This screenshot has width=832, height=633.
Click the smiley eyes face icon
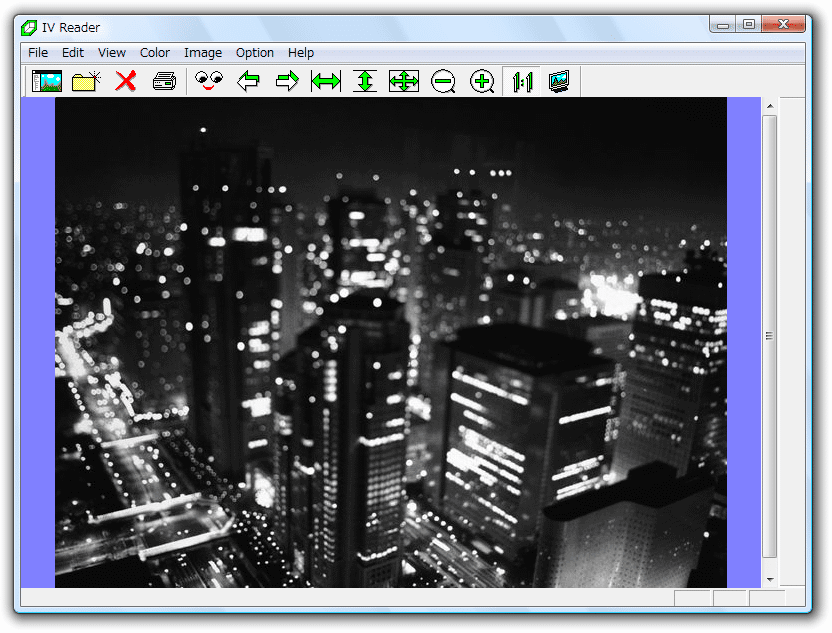(209, 81)
